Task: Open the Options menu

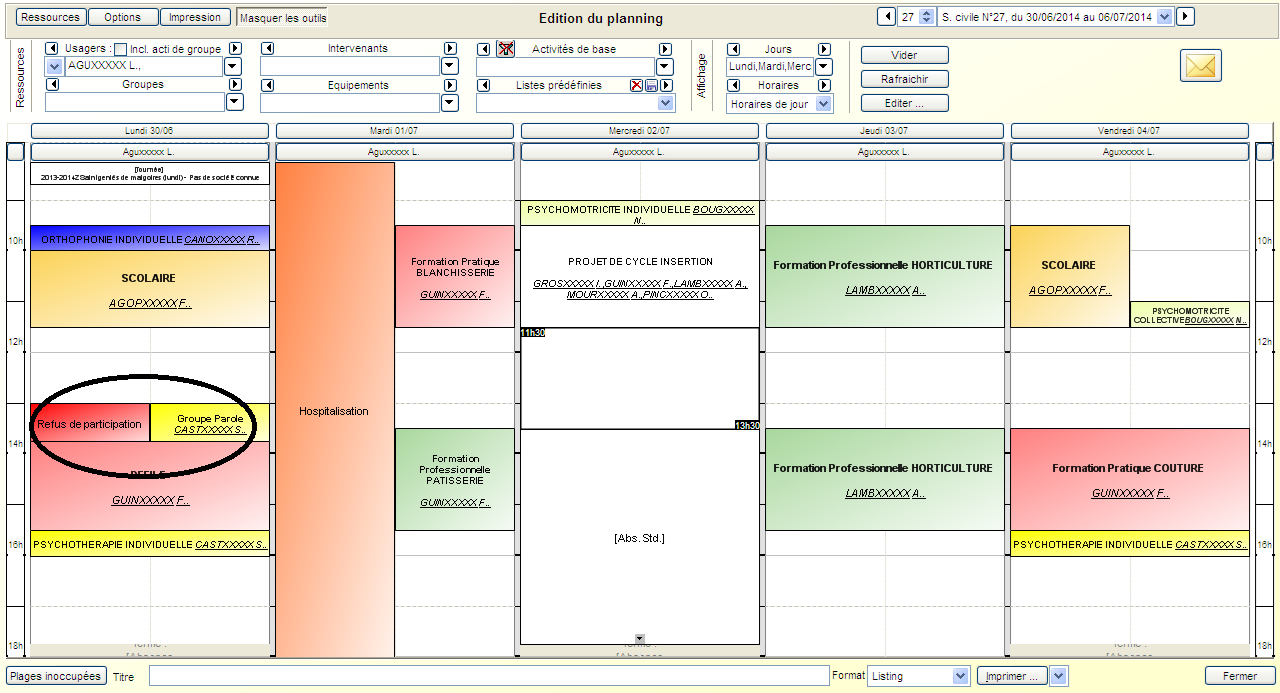Action: point(123,17)
